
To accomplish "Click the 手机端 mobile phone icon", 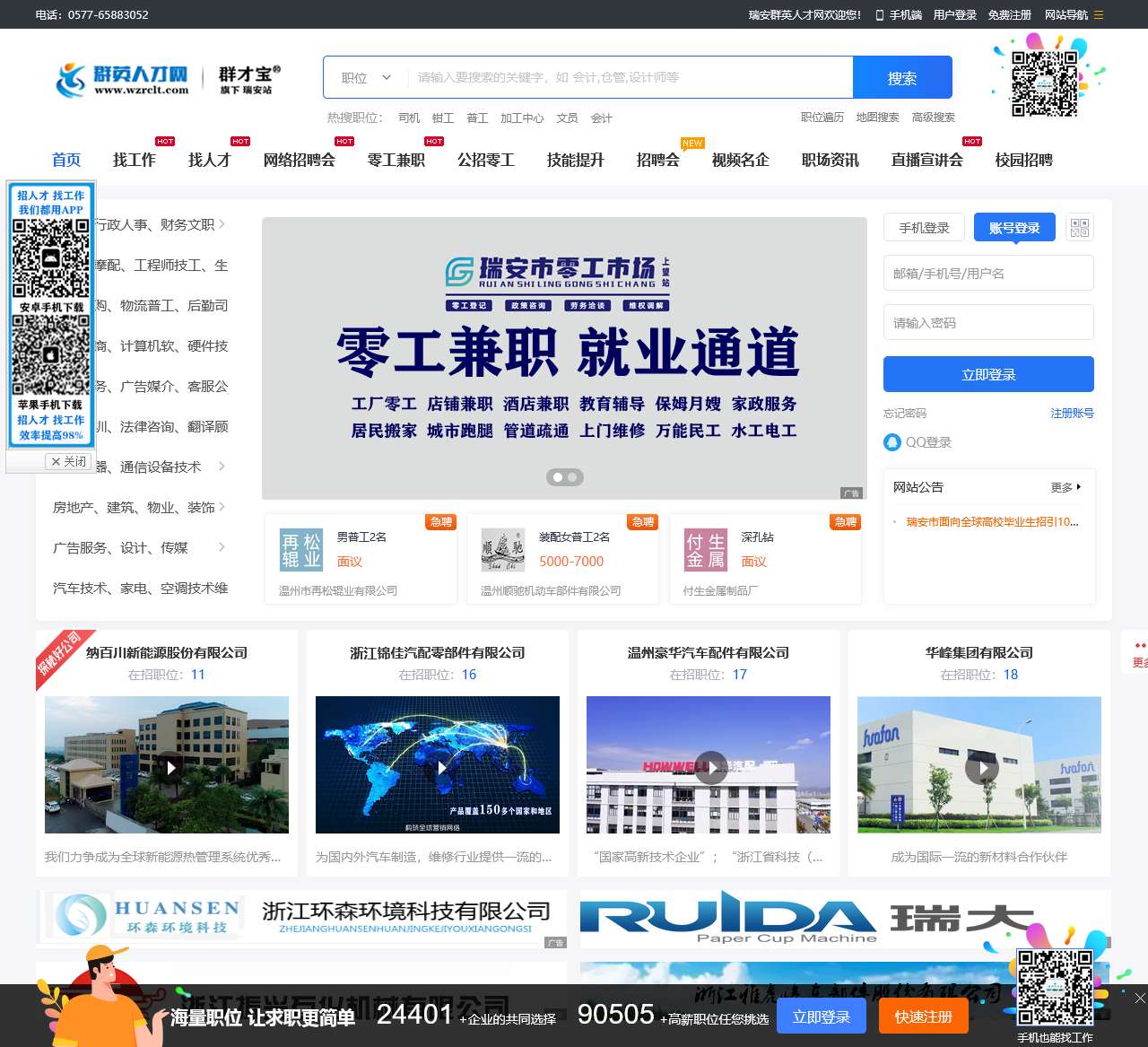I will tap(882, 14).
